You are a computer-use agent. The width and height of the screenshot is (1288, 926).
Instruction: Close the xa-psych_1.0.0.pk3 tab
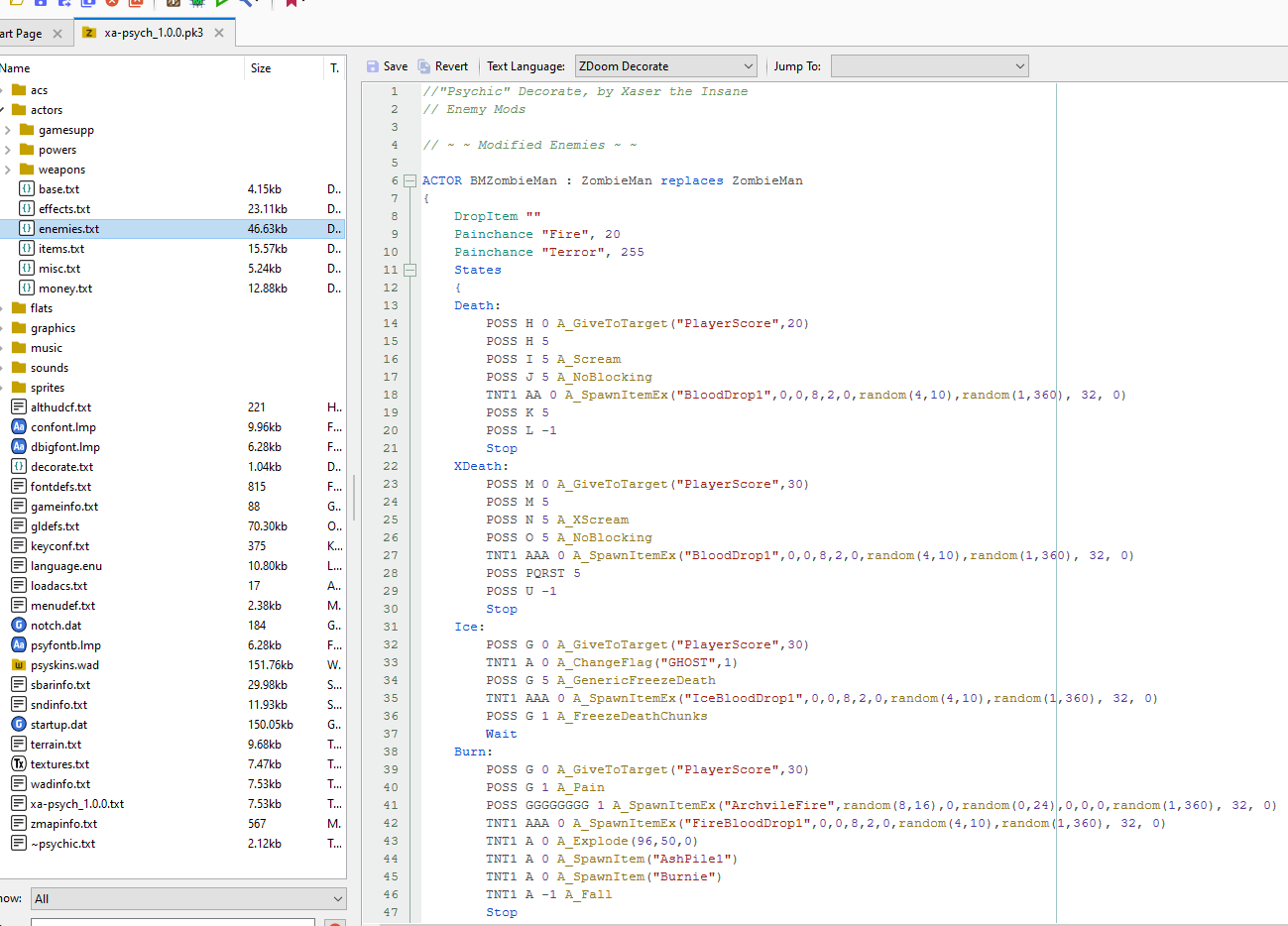219,33
